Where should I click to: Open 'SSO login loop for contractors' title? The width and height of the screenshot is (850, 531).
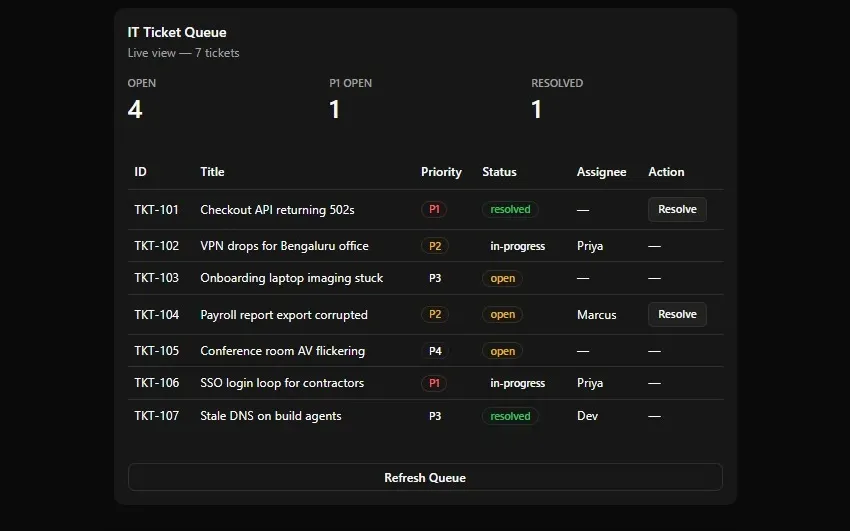pos(282,383)
